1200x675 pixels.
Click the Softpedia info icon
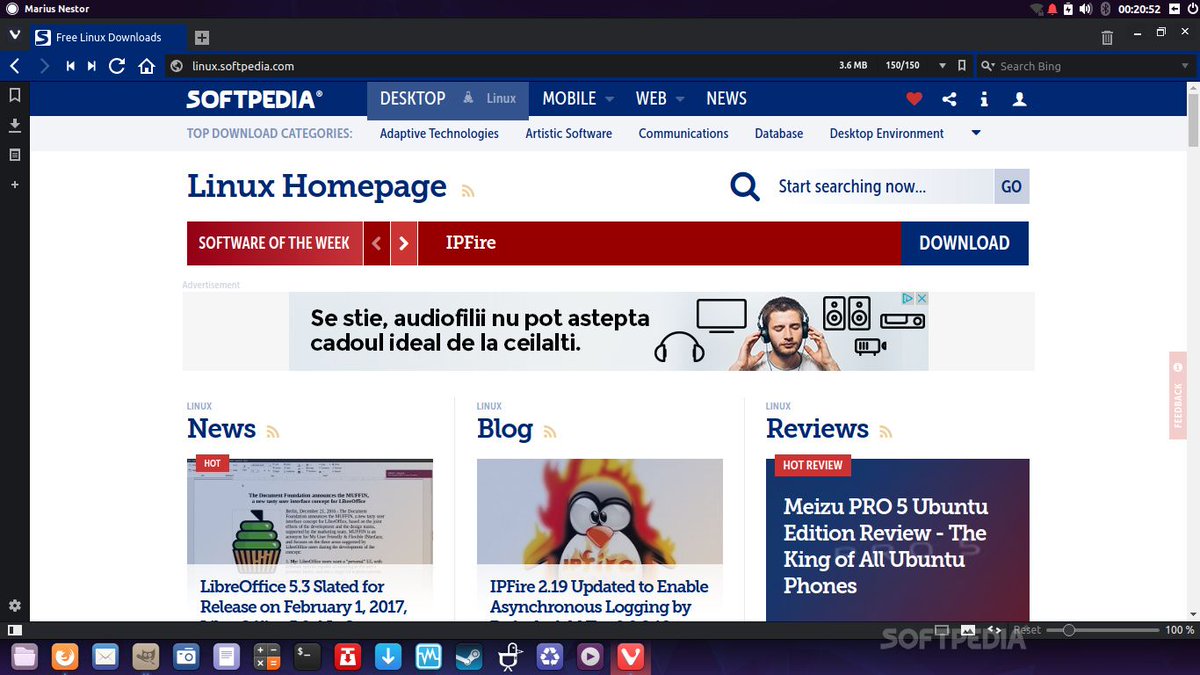(984, 99)
